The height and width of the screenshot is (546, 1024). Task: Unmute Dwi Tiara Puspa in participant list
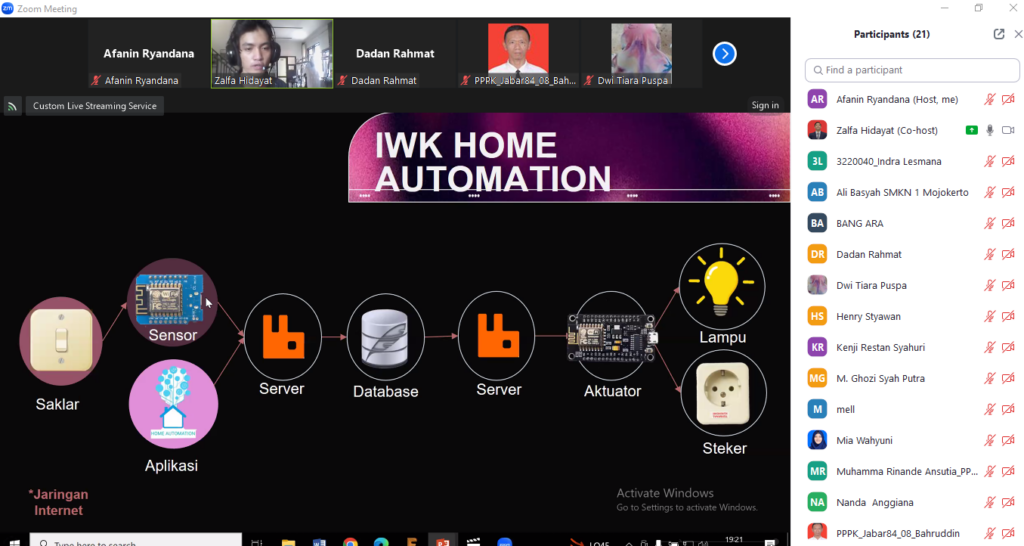pos(990,285)
